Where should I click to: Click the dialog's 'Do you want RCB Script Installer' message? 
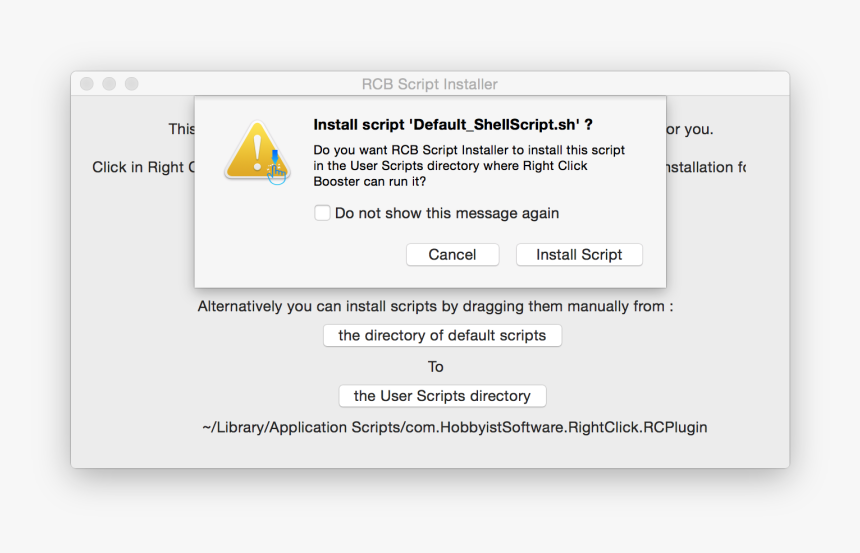[x=469, y=166]
